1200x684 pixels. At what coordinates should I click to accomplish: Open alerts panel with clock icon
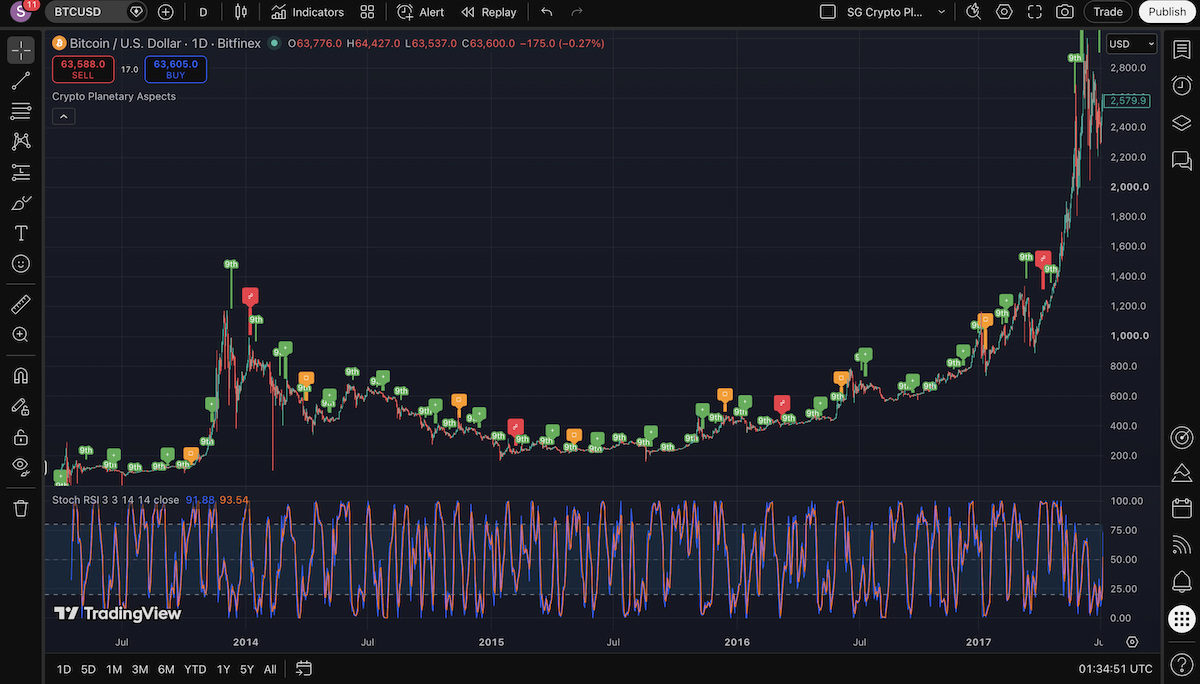(x=1181, y=87)
